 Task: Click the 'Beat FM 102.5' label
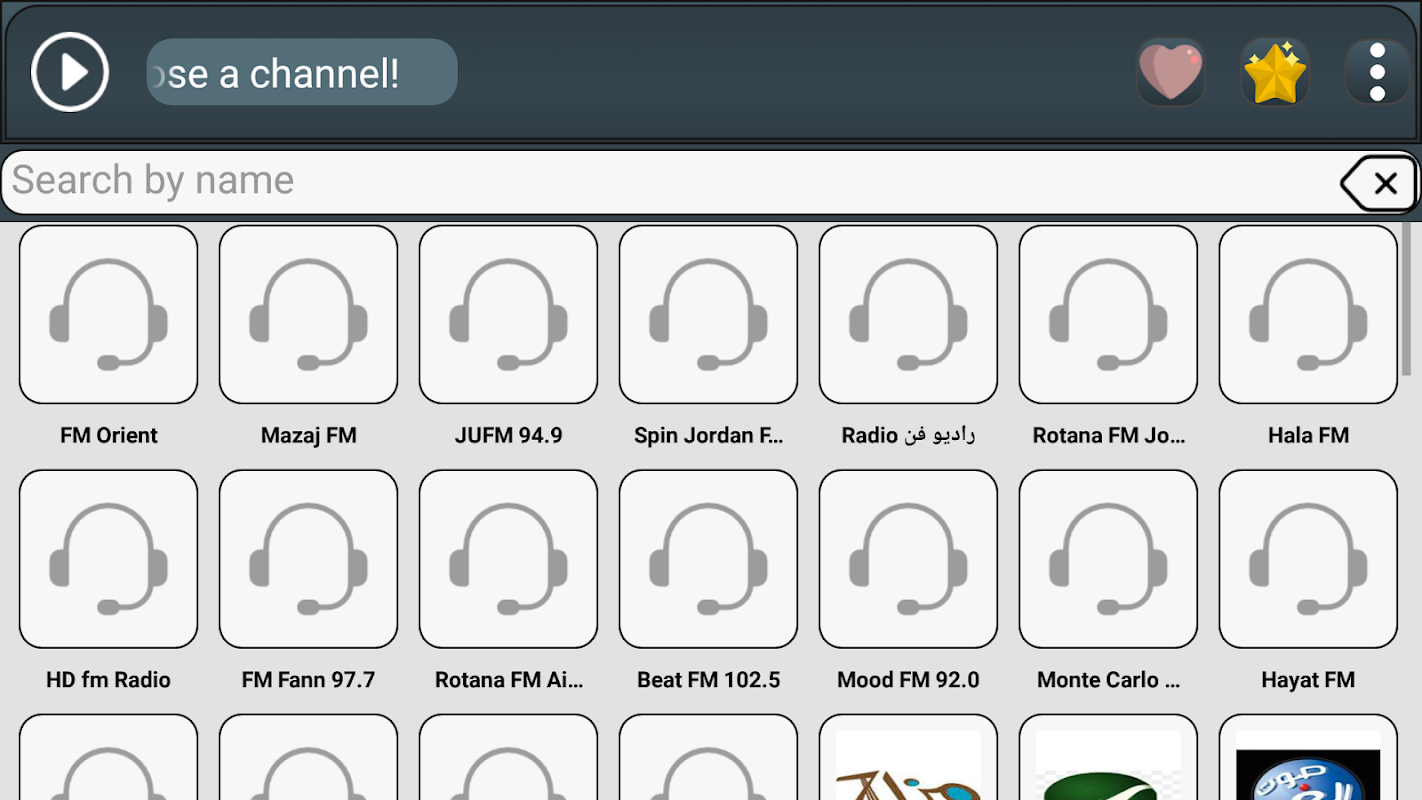click(x=708, y=680)
